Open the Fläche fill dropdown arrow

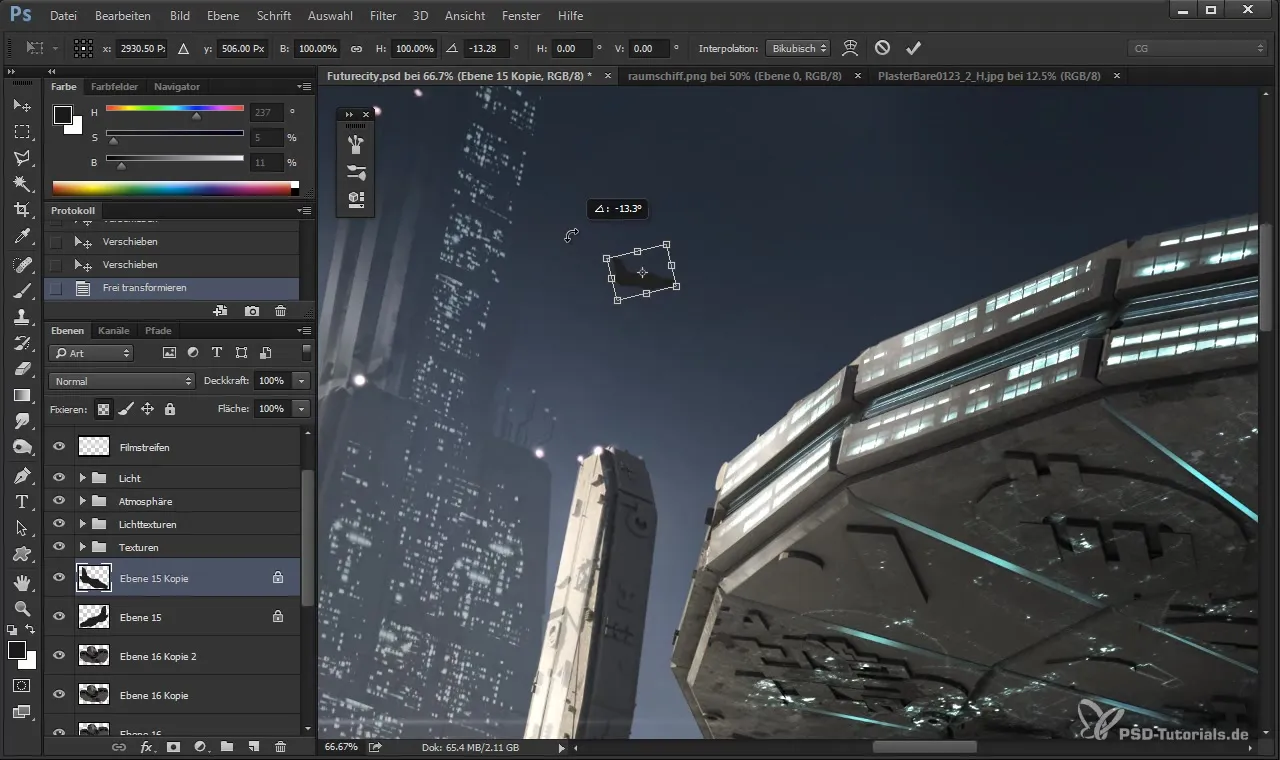coord(302,409)
